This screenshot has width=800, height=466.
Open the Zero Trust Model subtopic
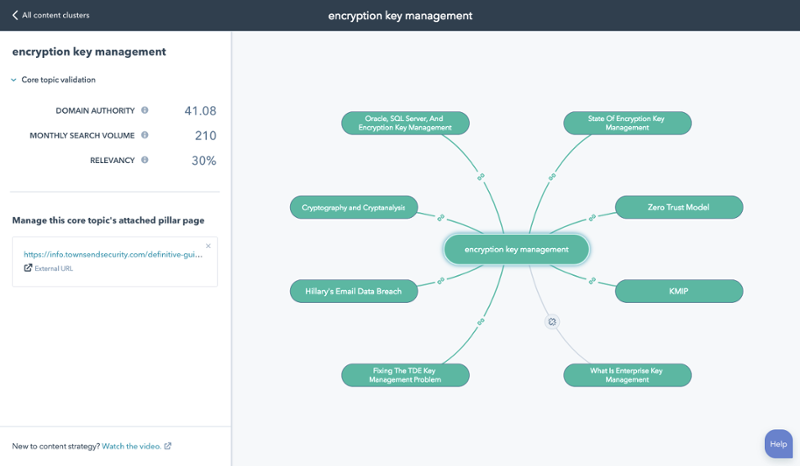pyautogui.click(x=678, y=207)
